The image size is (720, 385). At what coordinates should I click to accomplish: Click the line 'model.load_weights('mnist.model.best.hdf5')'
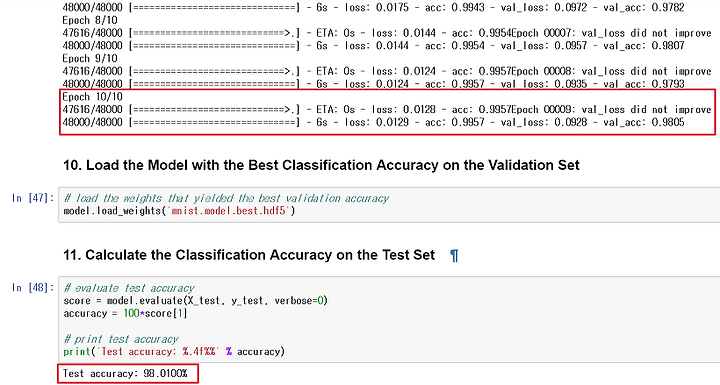(x=180, y=211)
